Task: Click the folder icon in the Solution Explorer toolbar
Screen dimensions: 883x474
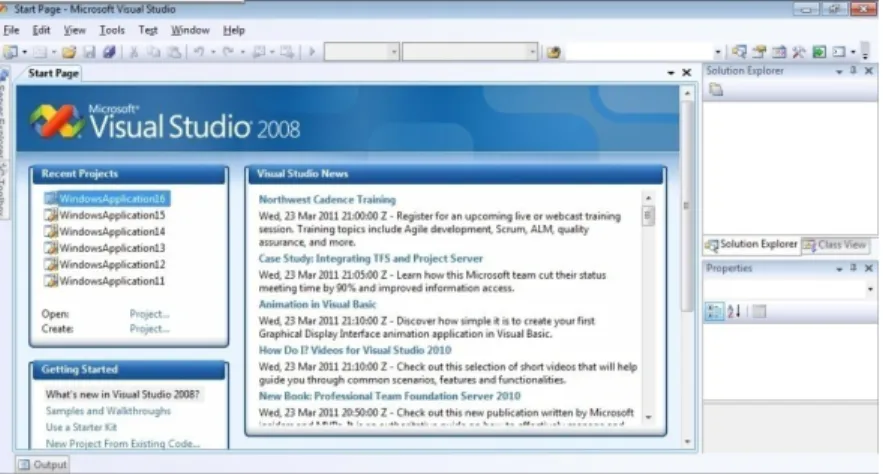Action: coord(716,90)
